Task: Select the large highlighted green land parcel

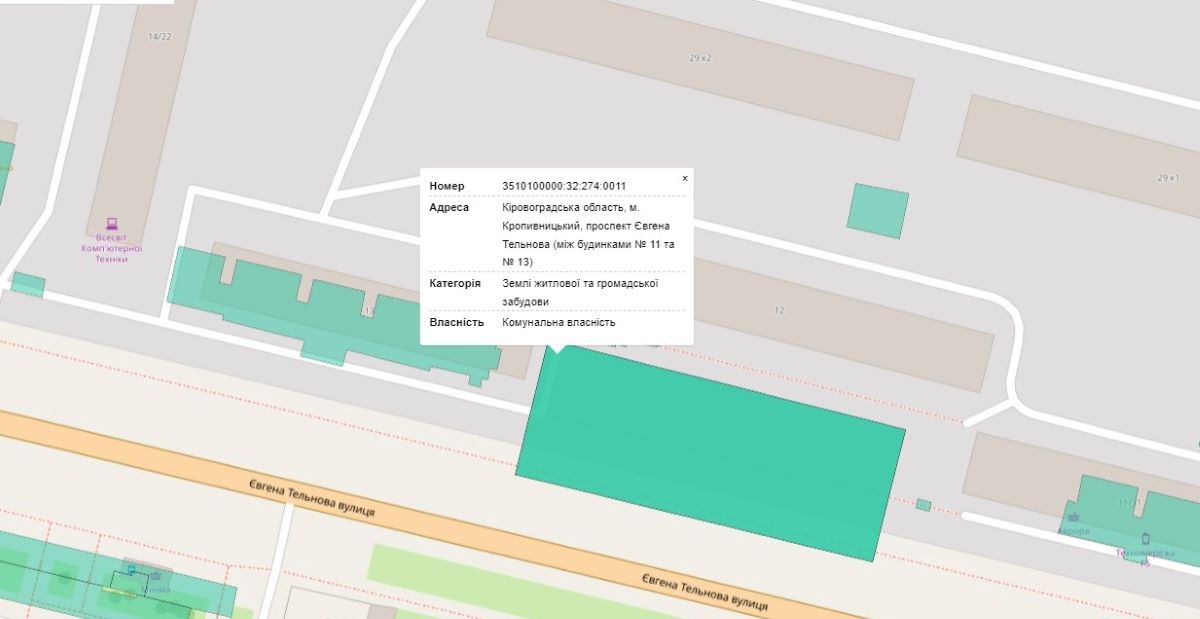Action: 710,452
